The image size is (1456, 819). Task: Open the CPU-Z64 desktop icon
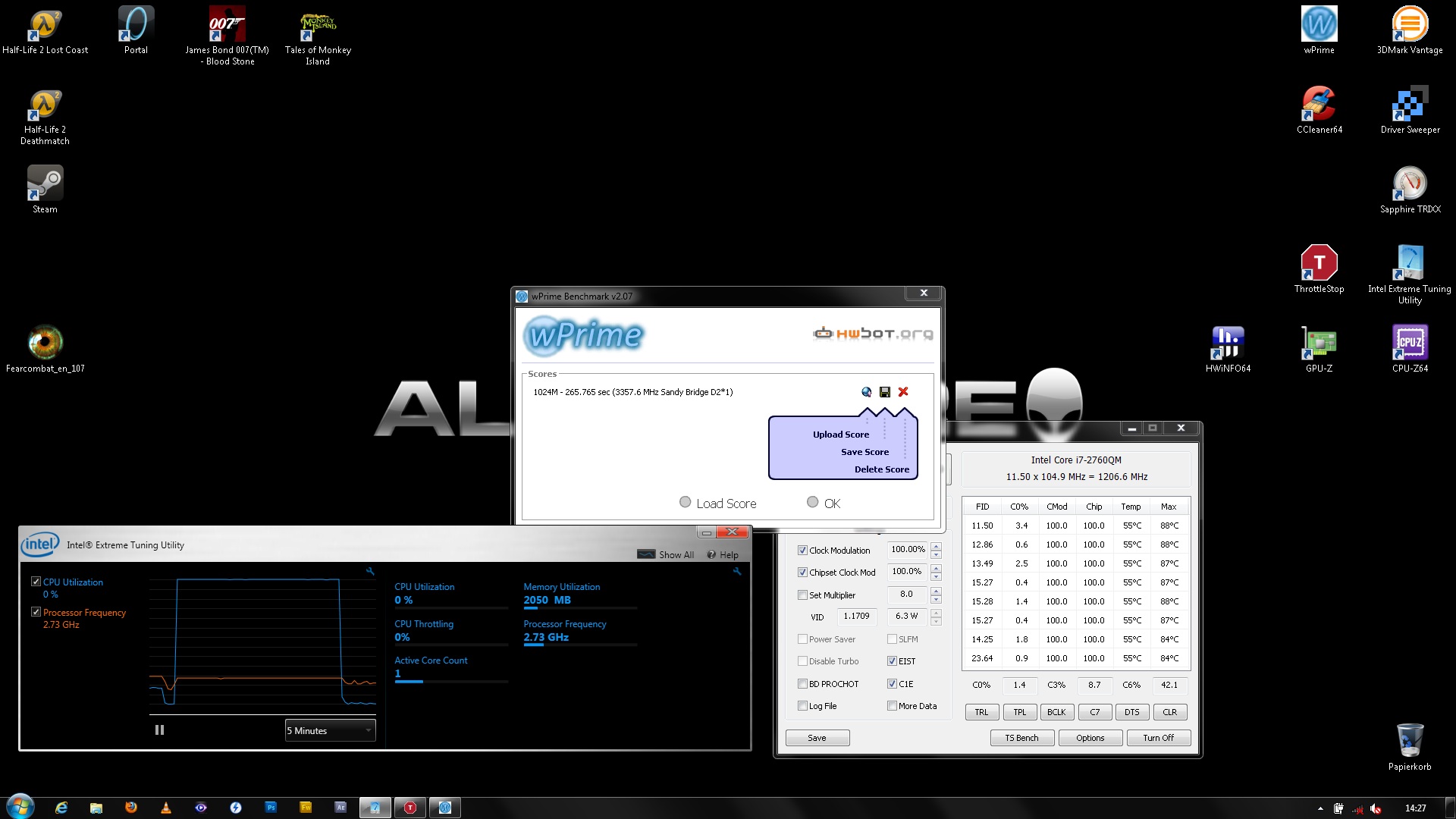coord(1410,349)
